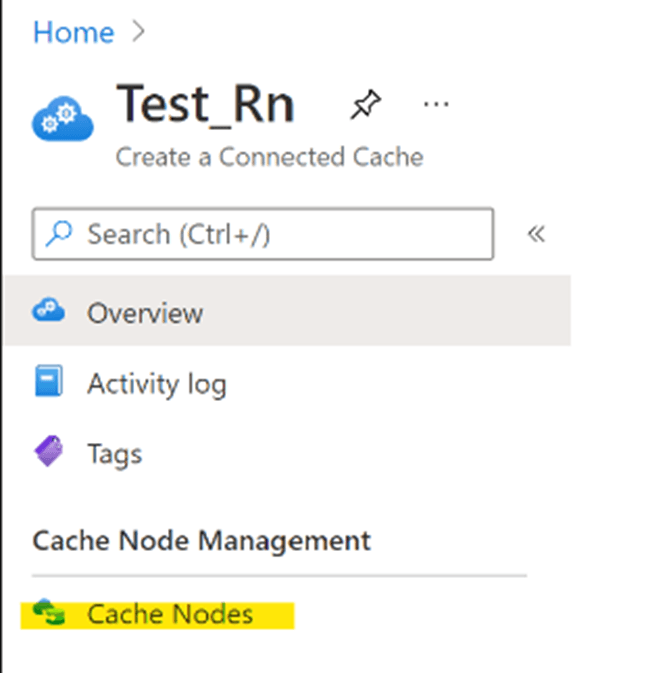Click the Cache Node Management section header

[201, 540]
